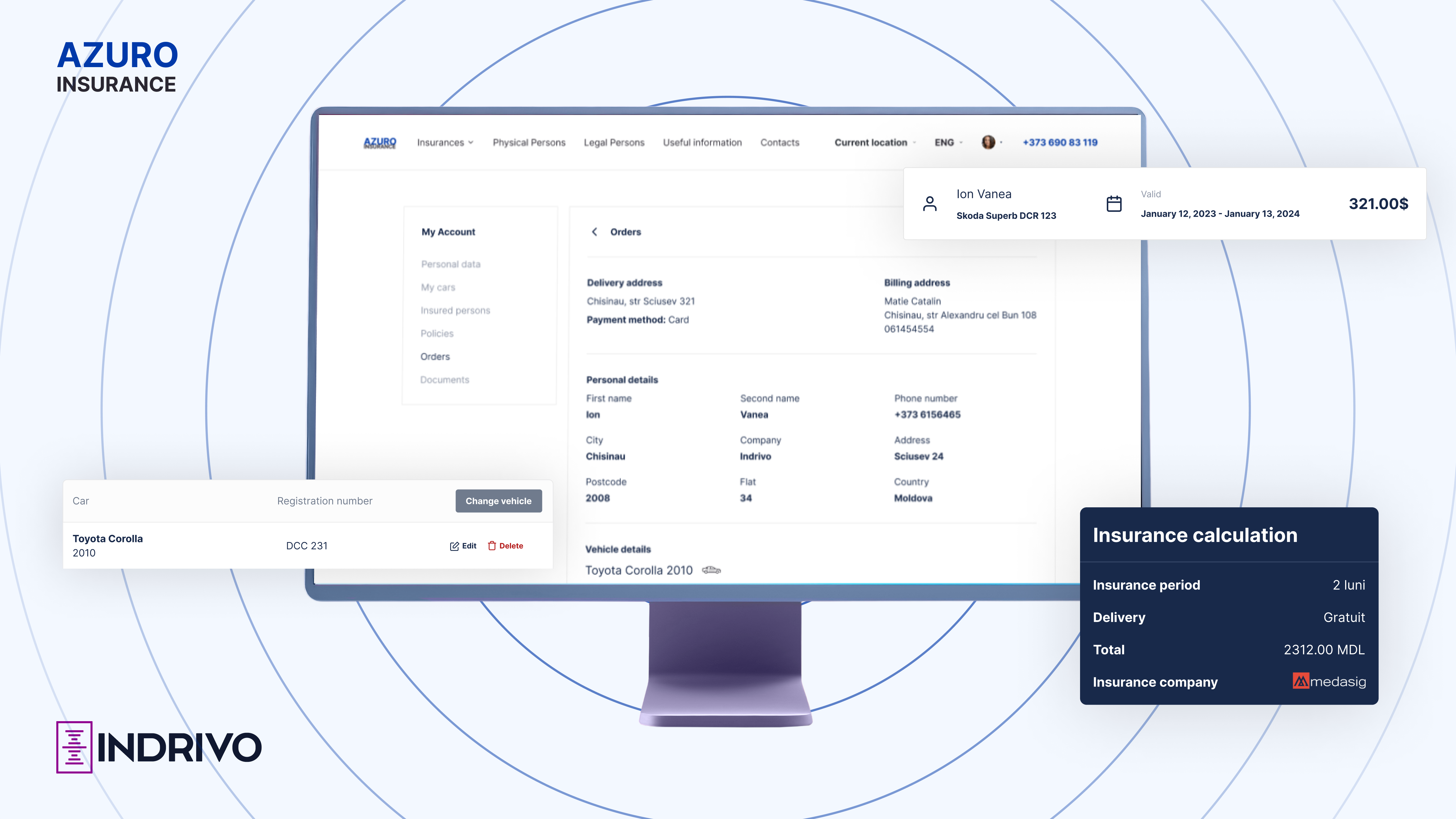The width and height of the screenshot is (1456, 819).
Task: Select Documents in the My Account sidebar
Action: [x=445, y=379]
